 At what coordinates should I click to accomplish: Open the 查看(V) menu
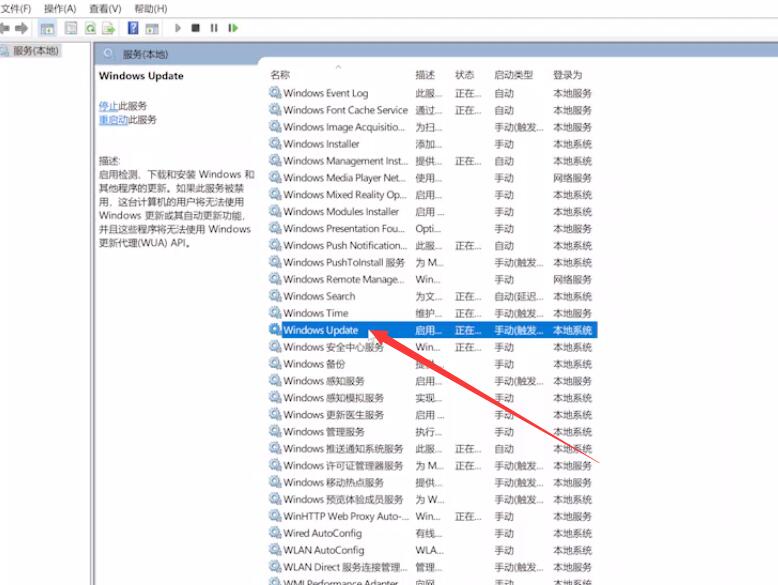click(x=105, y=9)
